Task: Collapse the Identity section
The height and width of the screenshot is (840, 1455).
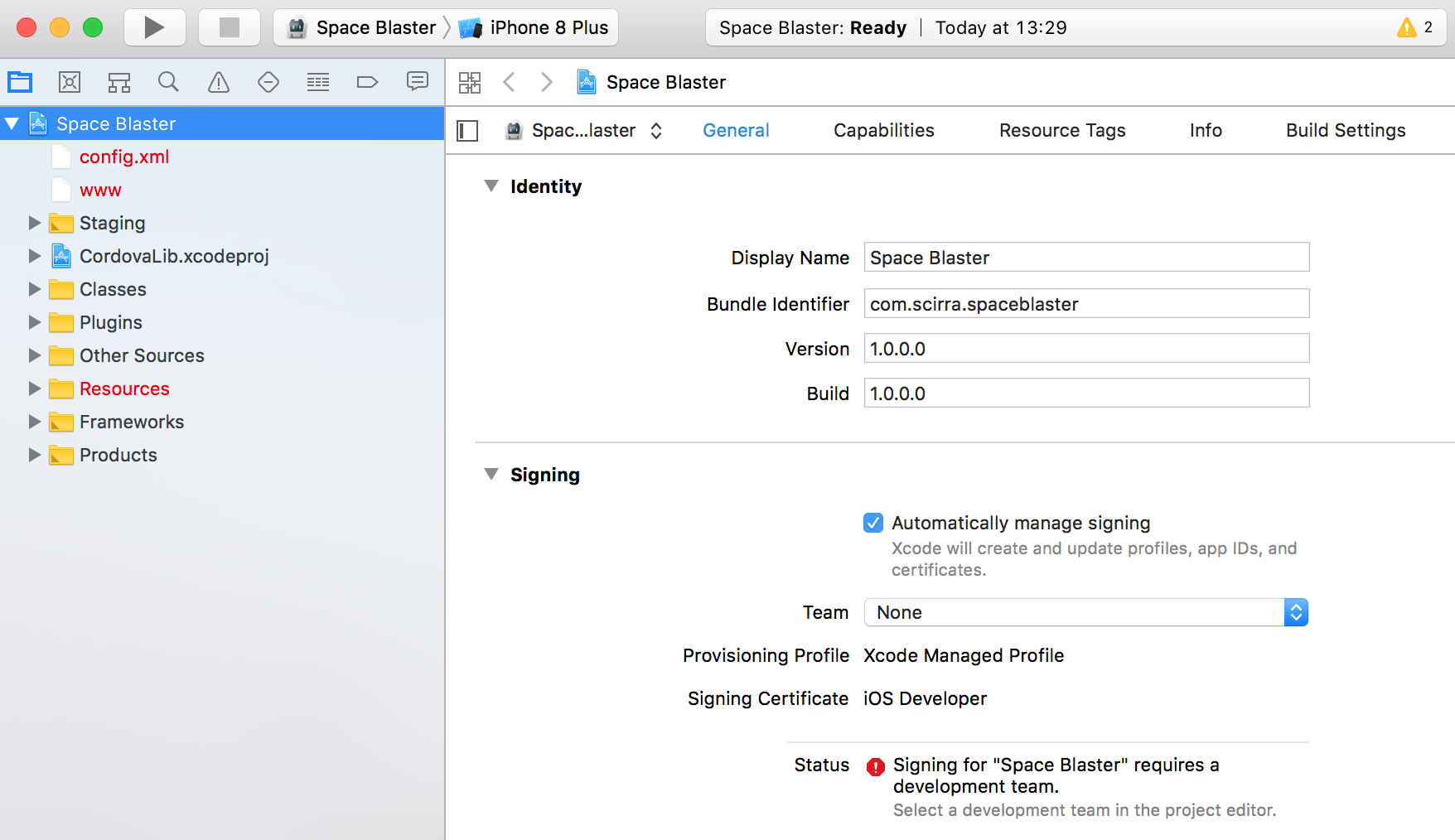Action: click(491, 186)
